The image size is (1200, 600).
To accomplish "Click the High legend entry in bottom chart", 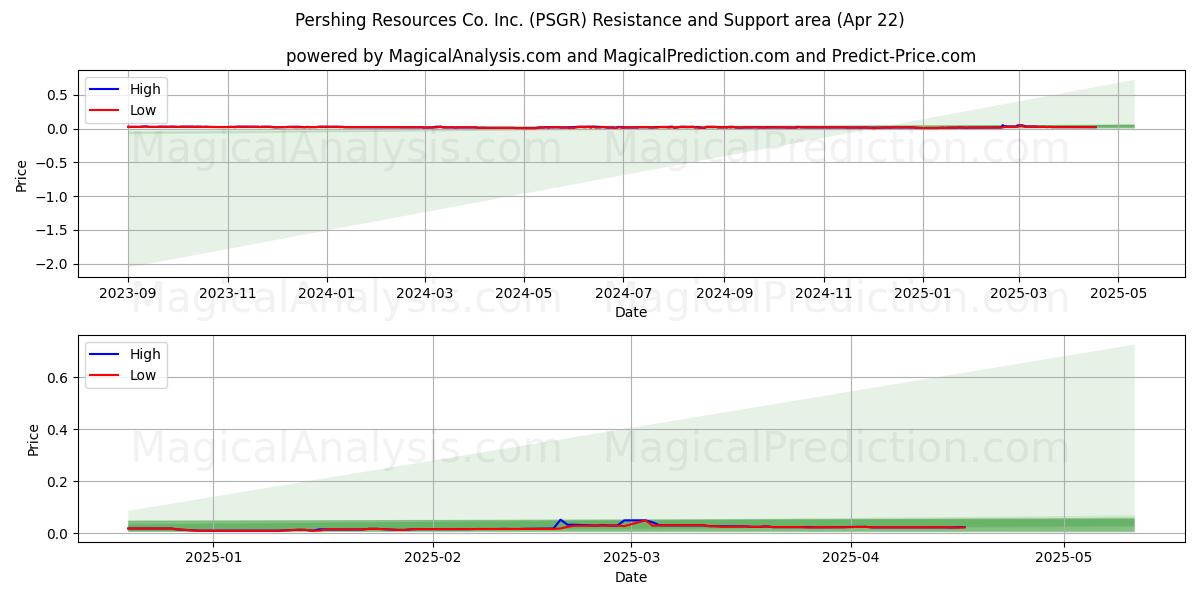I will pyautogui.click(x=126, y=354).
